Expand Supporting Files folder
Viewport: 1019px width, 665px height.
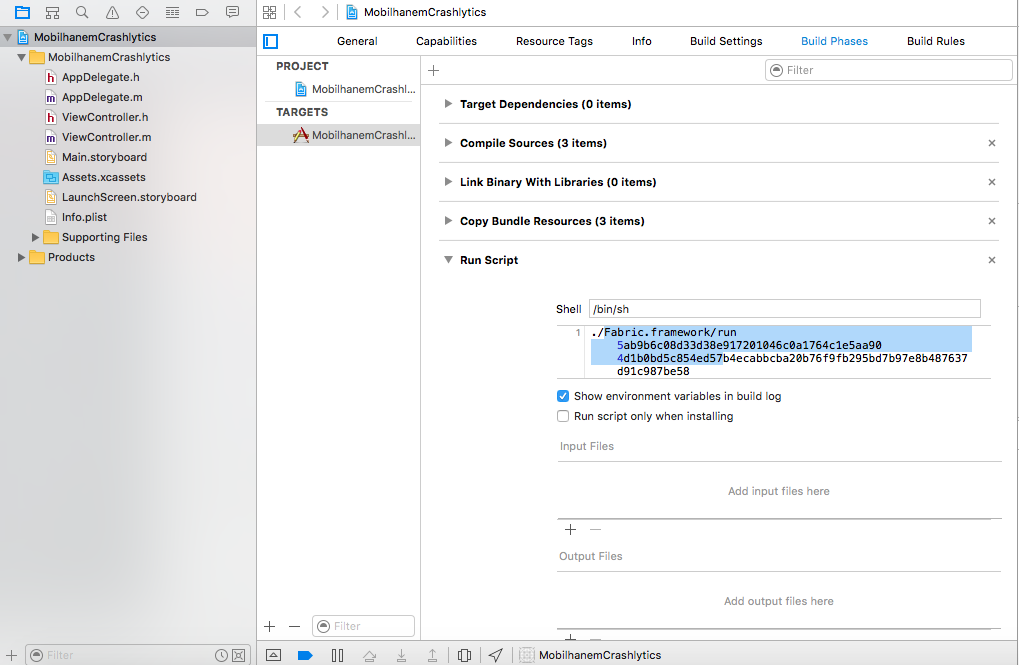35,237
